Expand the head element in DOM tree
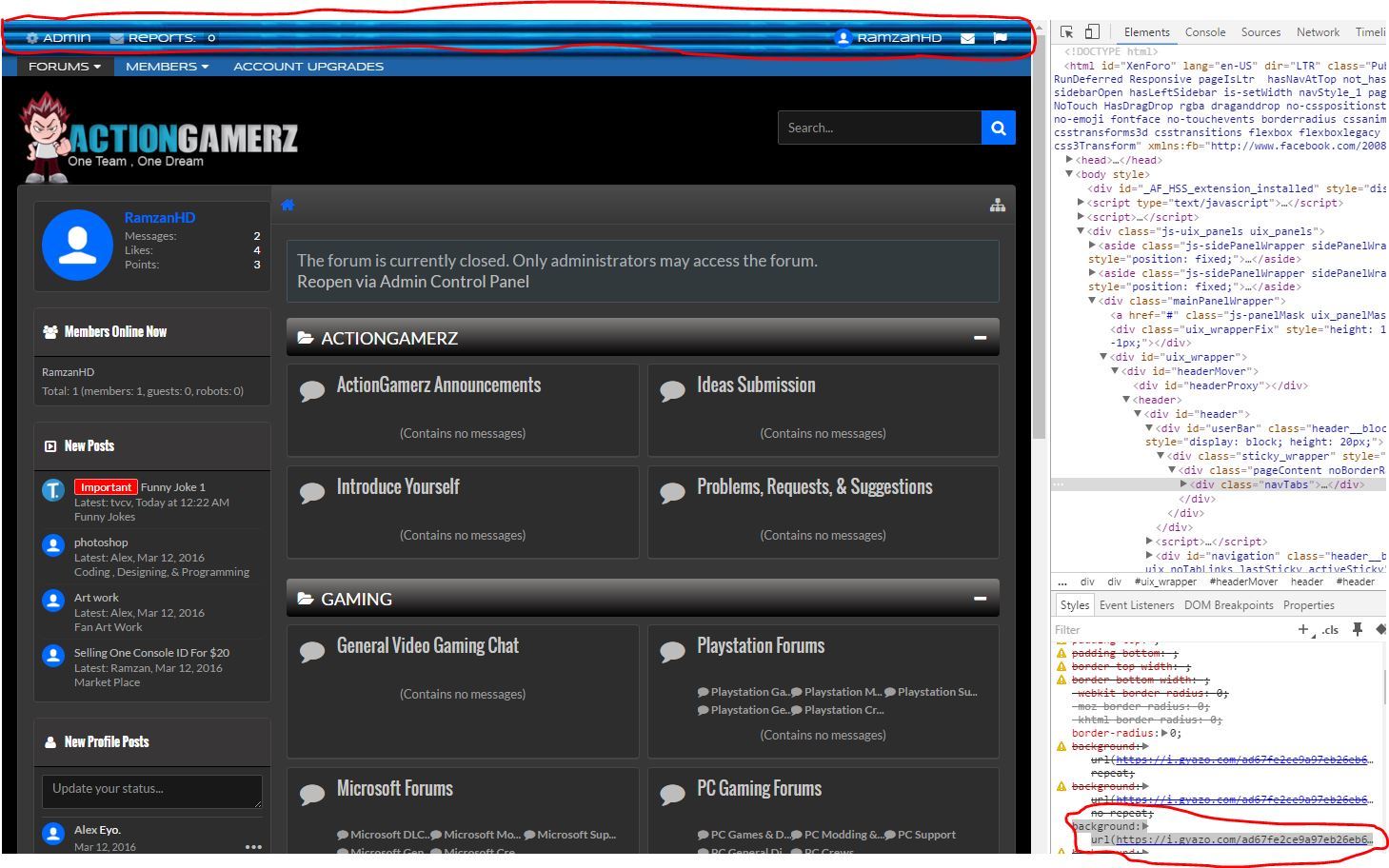The image size is (1389, 868). point(1070,160)
